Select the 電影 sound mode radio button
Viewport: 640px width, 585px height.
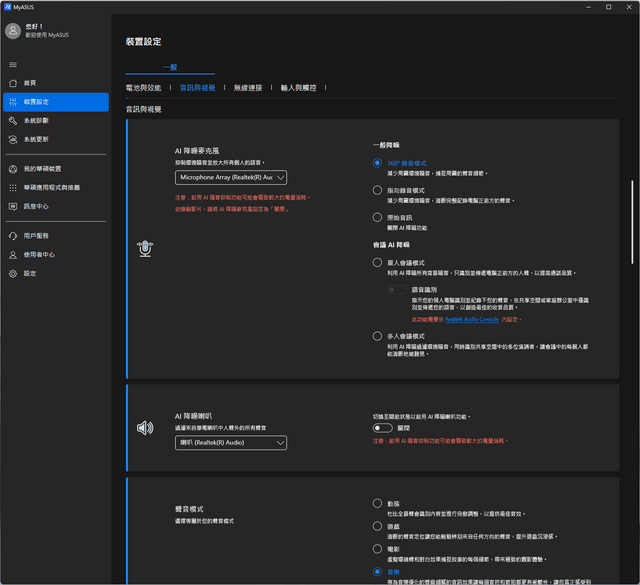pyautogui.click(x=377, y=549)
